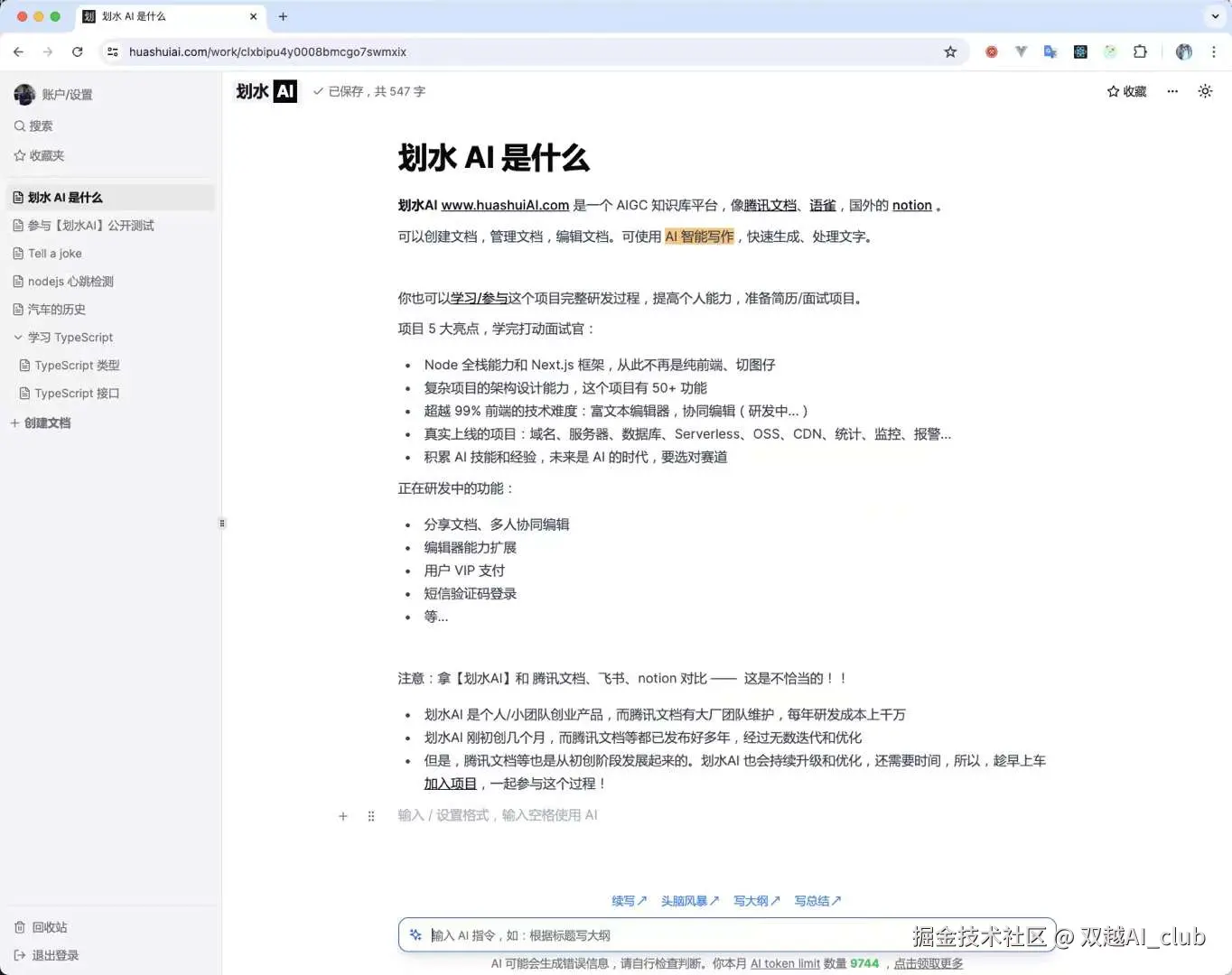Click the empty line placeholder 输入 / 设置格式
The height and width of the screenshot is (975, 1232).
498,815
